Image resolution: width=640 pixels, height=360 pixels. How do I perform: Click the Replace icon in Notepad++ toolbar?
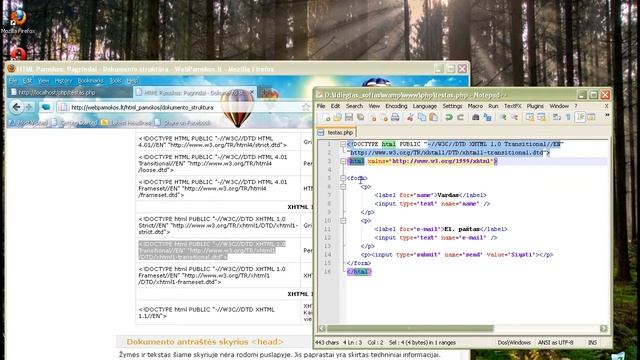click(x=487, y=118)
